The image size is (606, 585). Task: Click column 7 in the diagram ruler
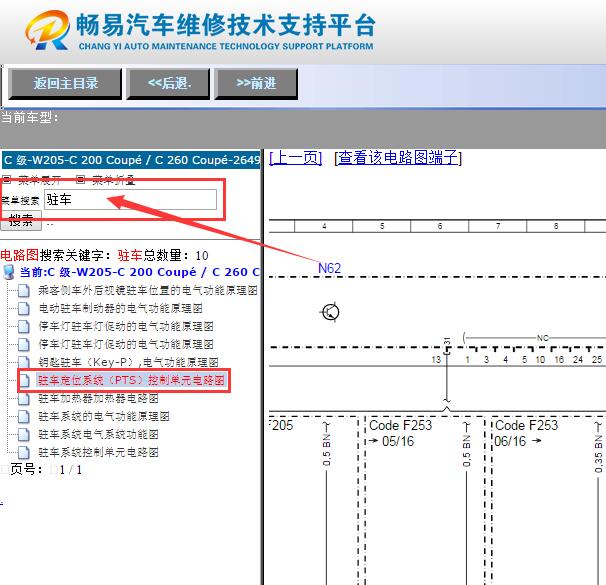coord(497,226)
